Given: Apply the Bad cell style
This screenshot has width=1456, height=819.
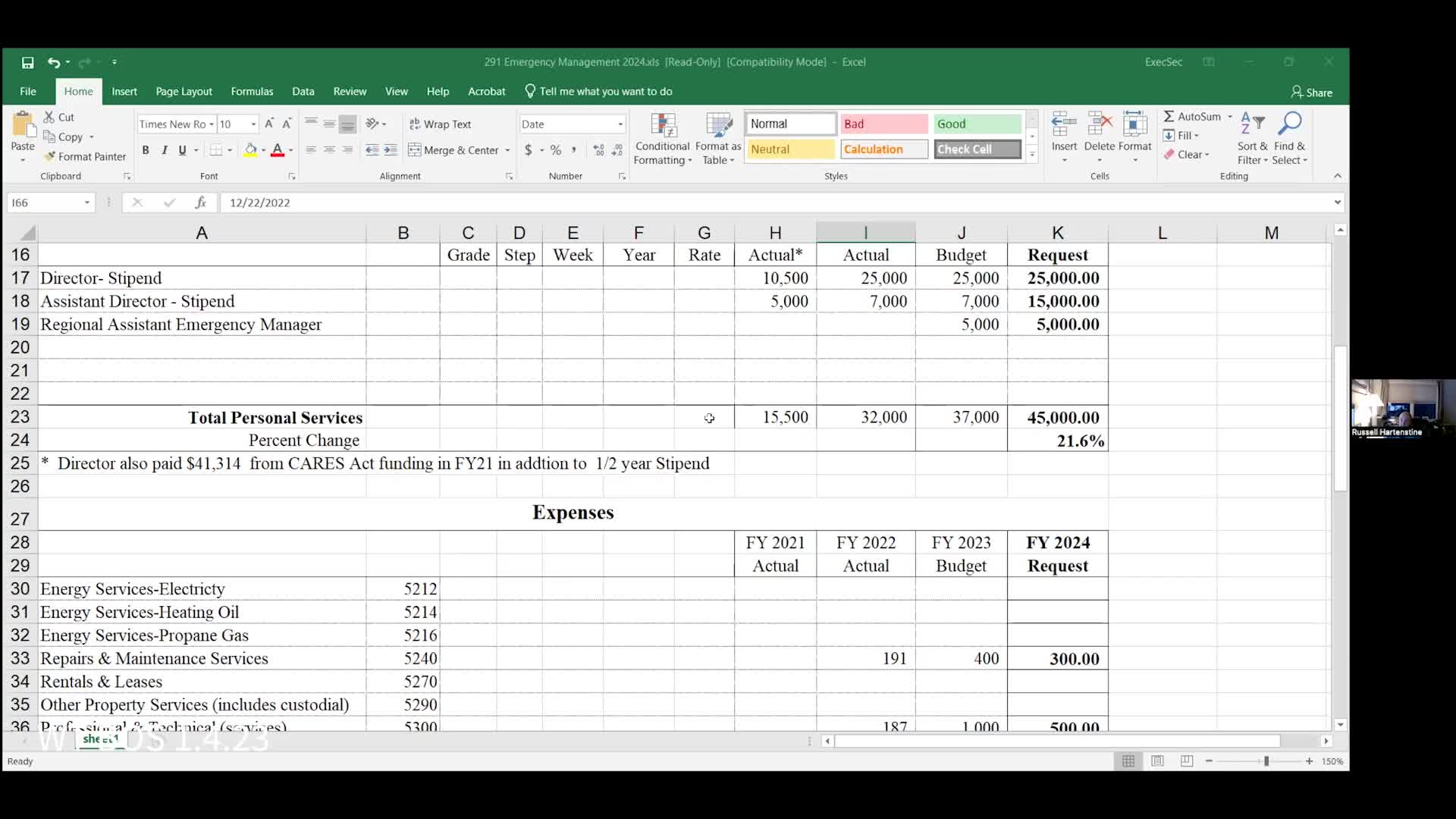Looking at the screenshot, I should pos(884,124).
